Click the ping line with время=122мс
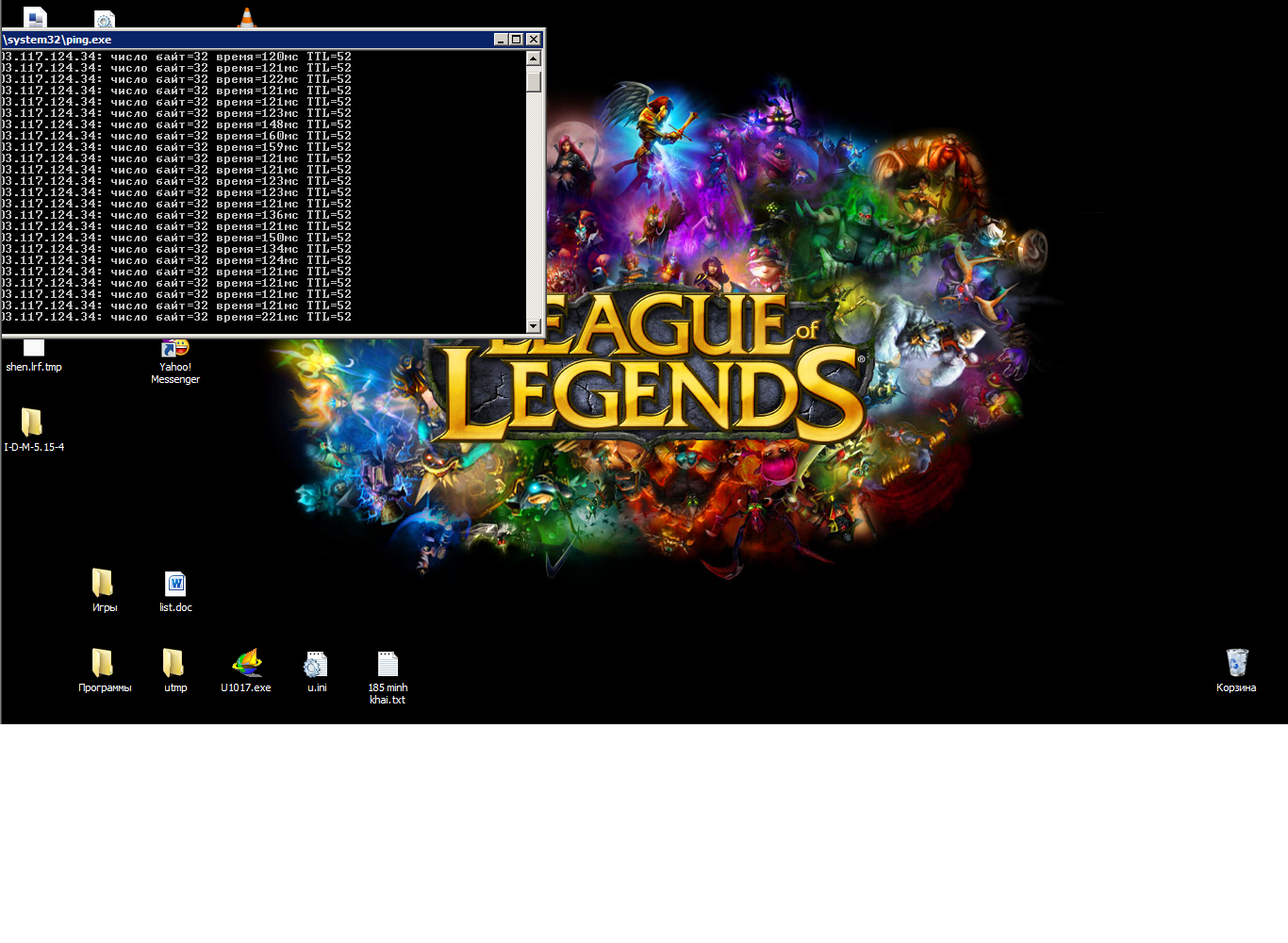The width and height of the screenshot is (1288, 943). coord(176,79)
